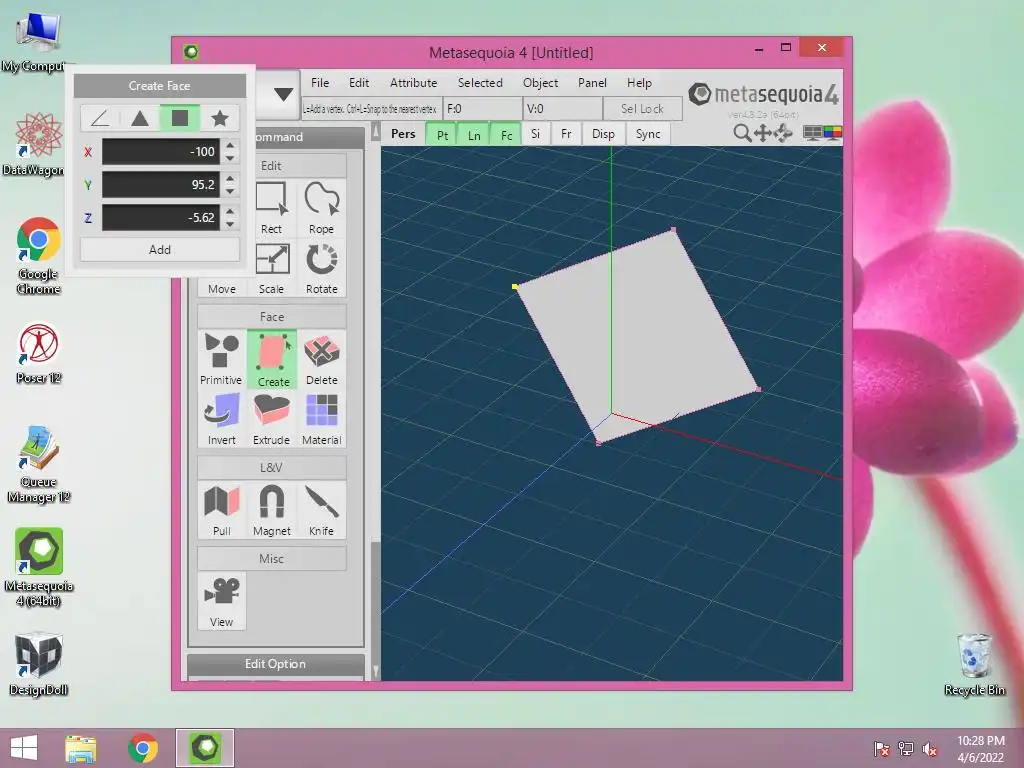The image size is (1024, 768).
Task: Open the Disp display options menu
Action: point(603,134)
